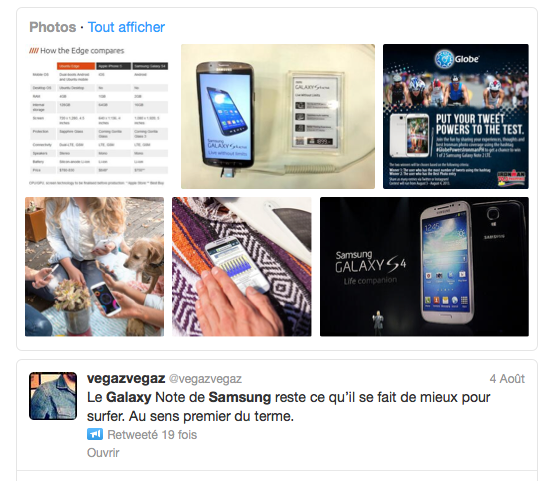Click the vegazvegaz profile avatar
Image resolution: width=549 pixels, height=481 pixels.
[53, 396]
